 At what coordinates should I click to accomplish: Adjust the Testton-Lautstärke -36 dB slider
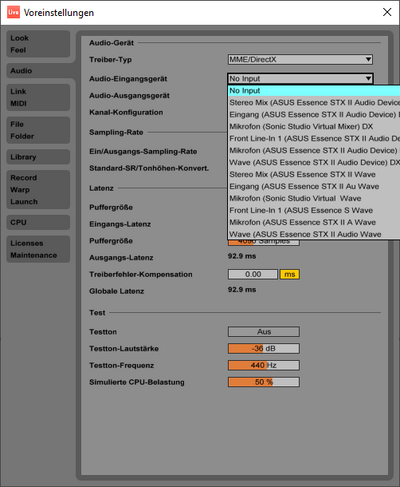pyautogui.click(x=264, y=348)
